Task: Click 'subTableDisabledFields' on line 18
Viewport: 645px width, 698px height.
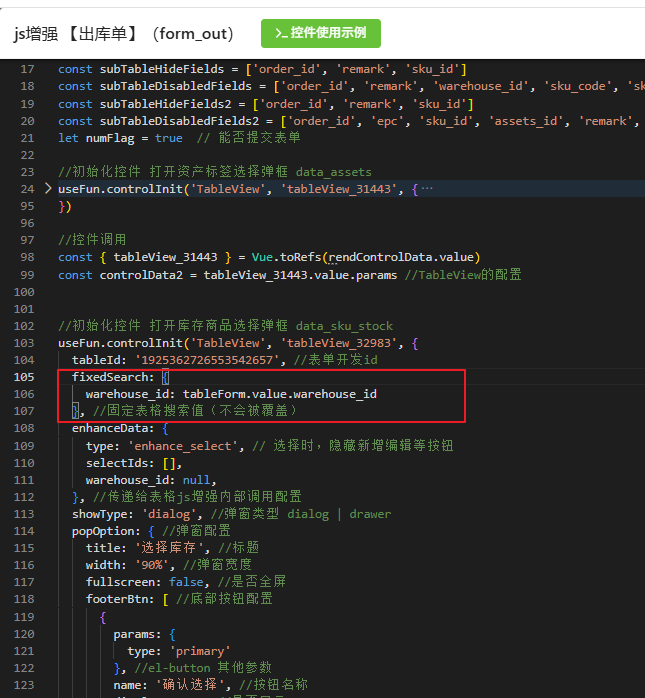Action: click(x=175, y=86)
